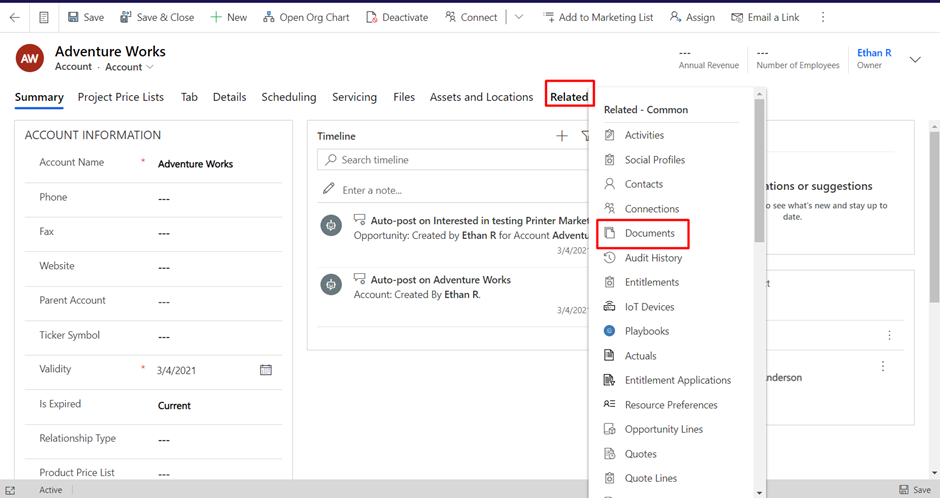Click the Connect command
The image size is (940, 498).
pos(471,17)
